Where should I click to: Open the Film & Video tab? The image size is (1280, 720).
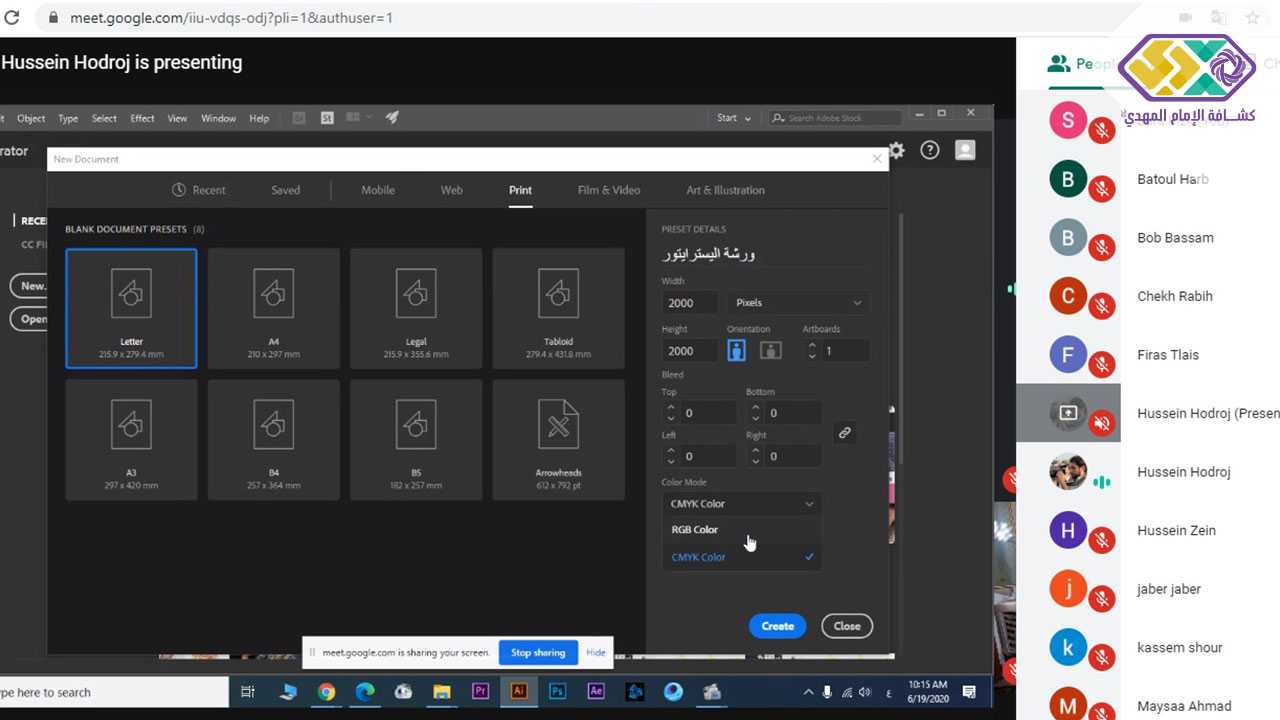608,190
